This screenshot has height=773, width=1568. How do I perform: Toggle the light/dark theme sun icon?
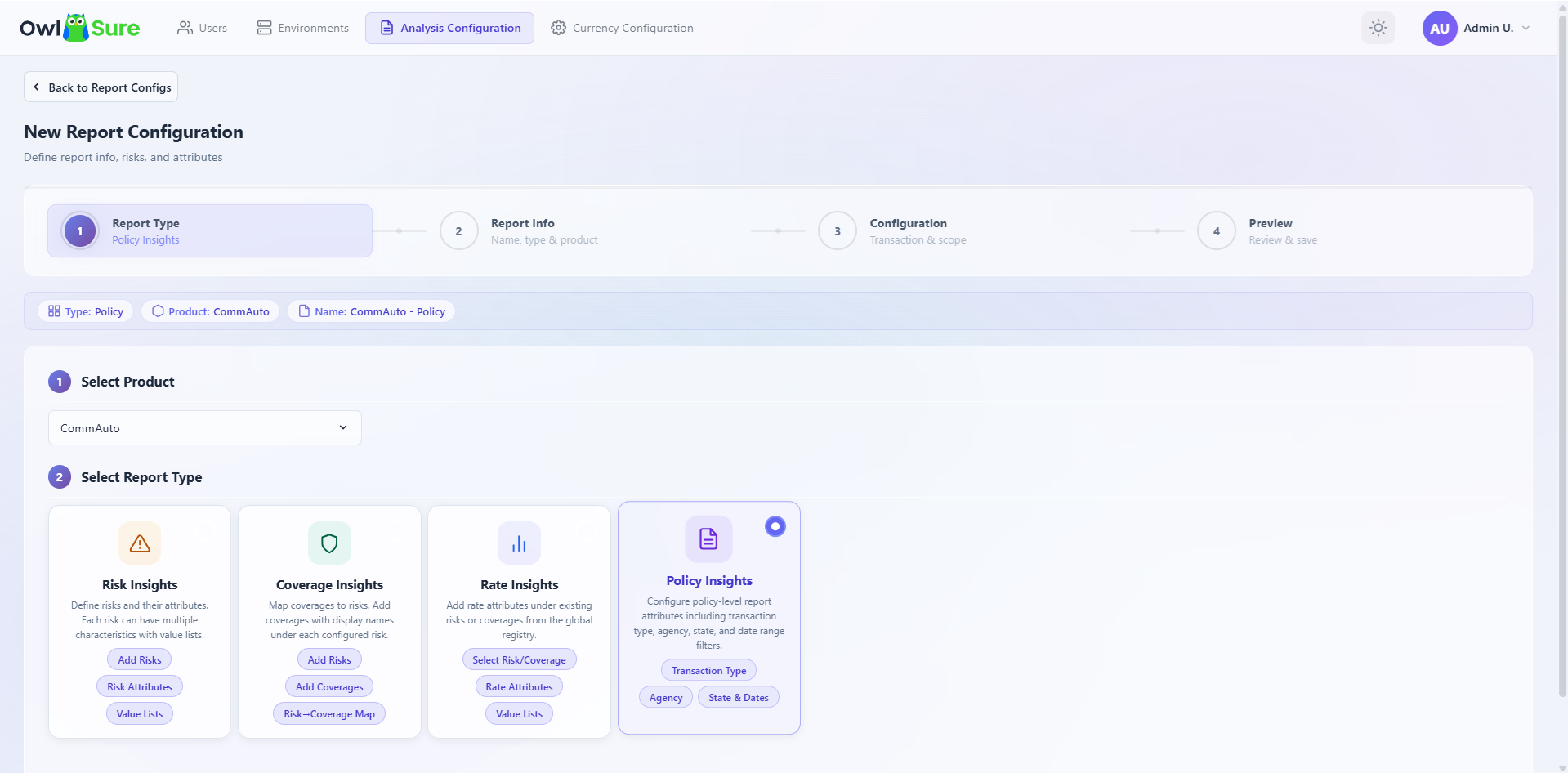coord(1378,28)
